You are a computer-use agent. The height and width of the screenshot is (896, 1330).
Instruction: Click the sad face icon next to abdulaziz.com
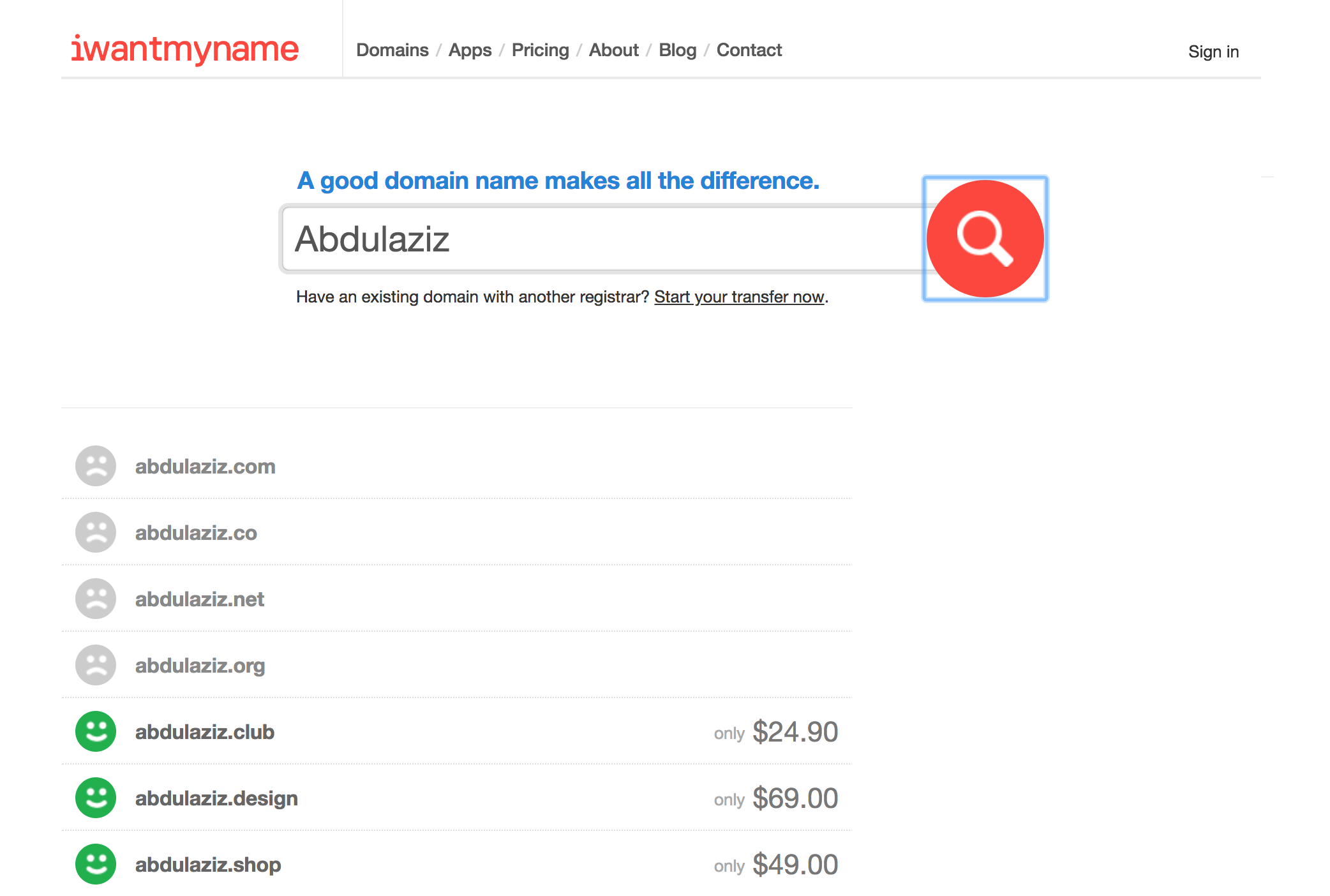tap(96, 466)
